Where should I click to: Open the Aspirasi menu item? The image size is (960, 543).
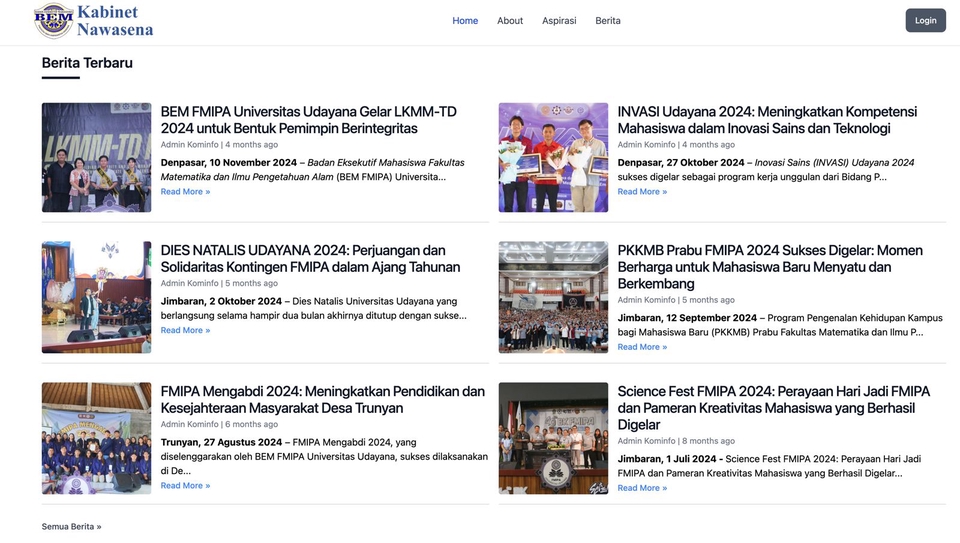click(x=558, y=21)
